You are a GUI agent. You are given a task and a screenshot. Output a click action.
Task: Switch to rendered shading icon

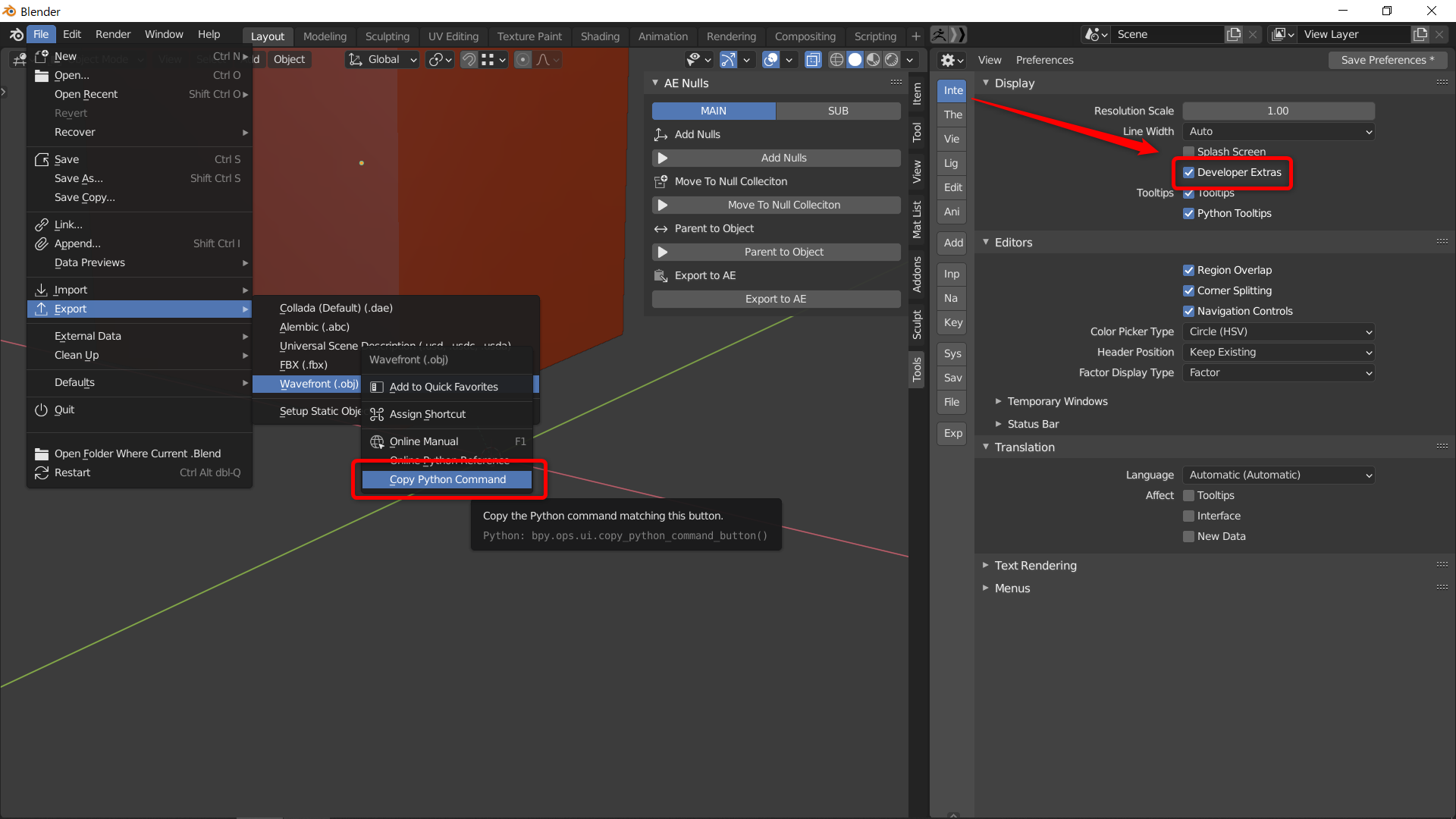click(x=892, y=60)
